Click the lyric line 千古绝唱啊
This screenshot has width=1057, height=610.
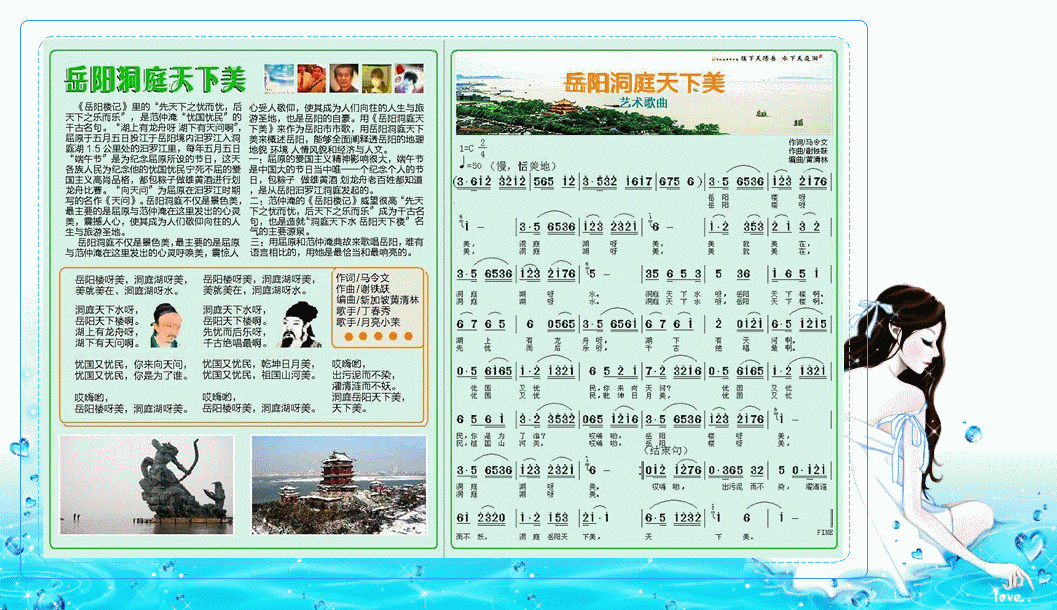(234, 343)
